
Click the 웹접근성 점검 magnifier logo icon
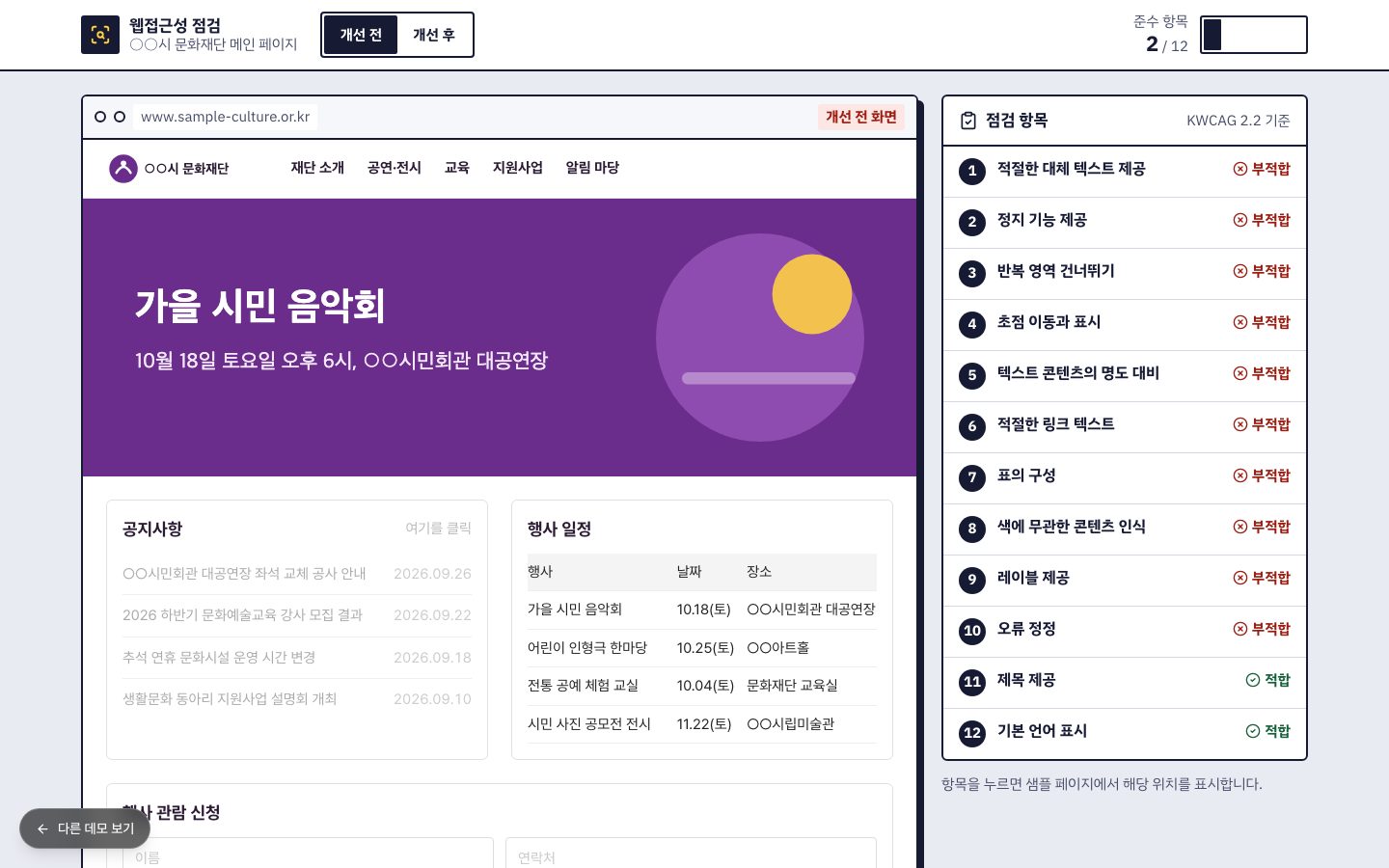(x=100, y=35)
